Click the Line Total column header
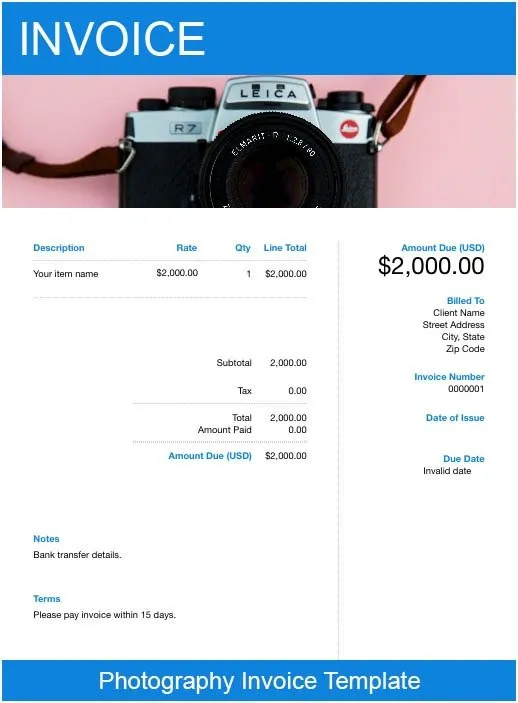The image size is (518, 703). click(x=285, y=247)
